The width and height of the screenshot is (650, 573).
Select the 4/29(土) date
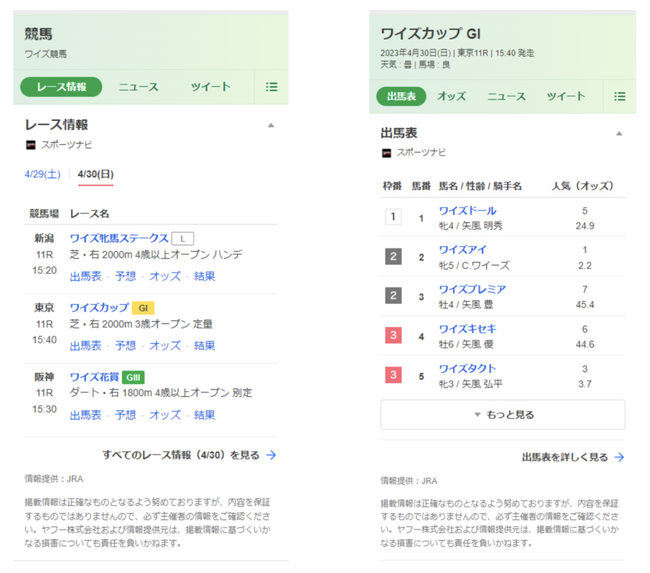[42, 175]
